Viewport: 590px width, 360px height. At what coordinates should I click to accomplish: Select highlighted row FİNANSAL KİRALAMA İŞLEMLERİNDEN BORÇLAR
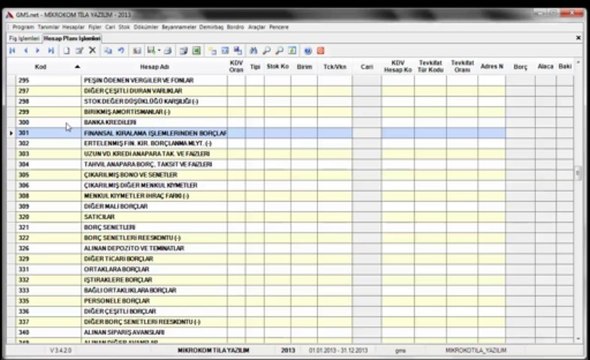pos(294,133)
